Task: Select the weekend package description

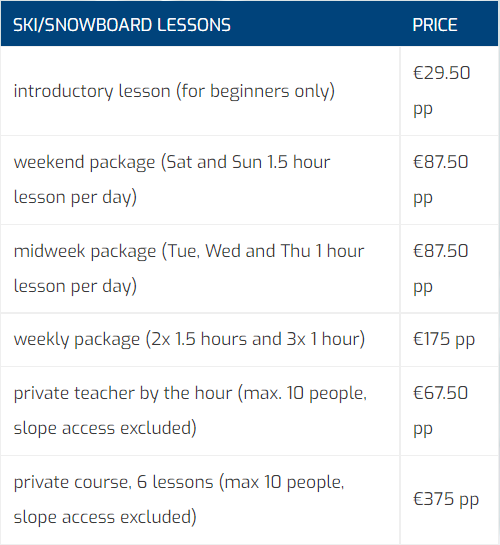Action: (172, 180)
